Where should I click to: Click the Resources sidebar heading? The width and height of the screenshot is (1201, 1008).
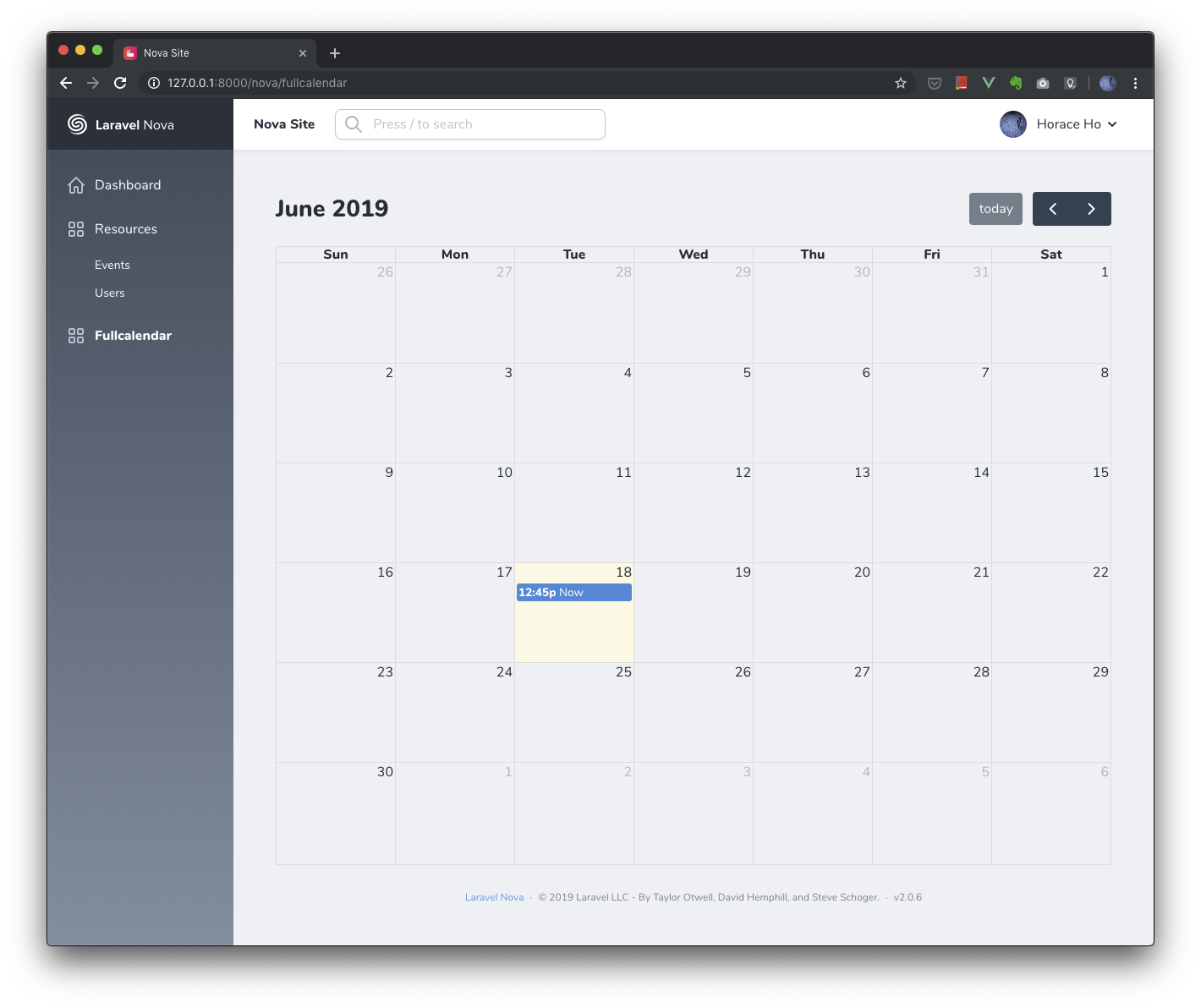pos(126,229)
